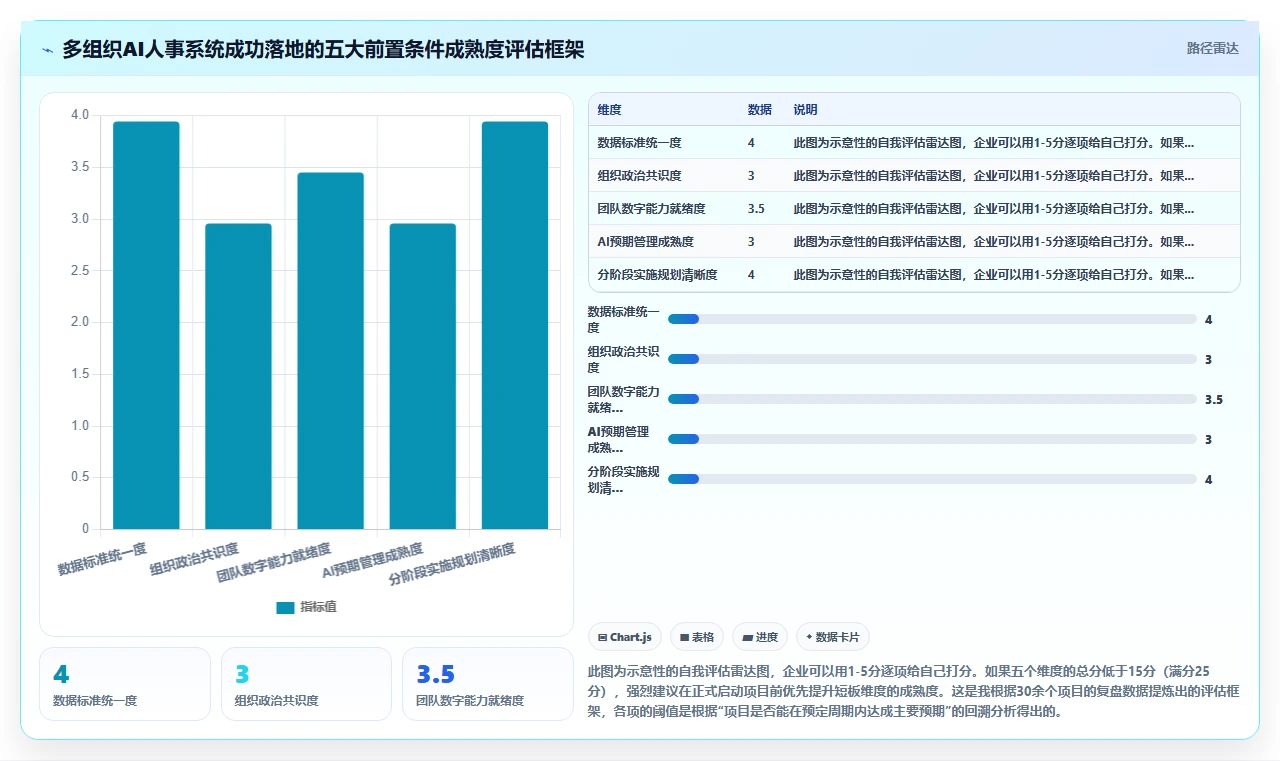Open the 组织政治共识度 data card showing 3
The image size is (1280, 761).
coord(306,684)
